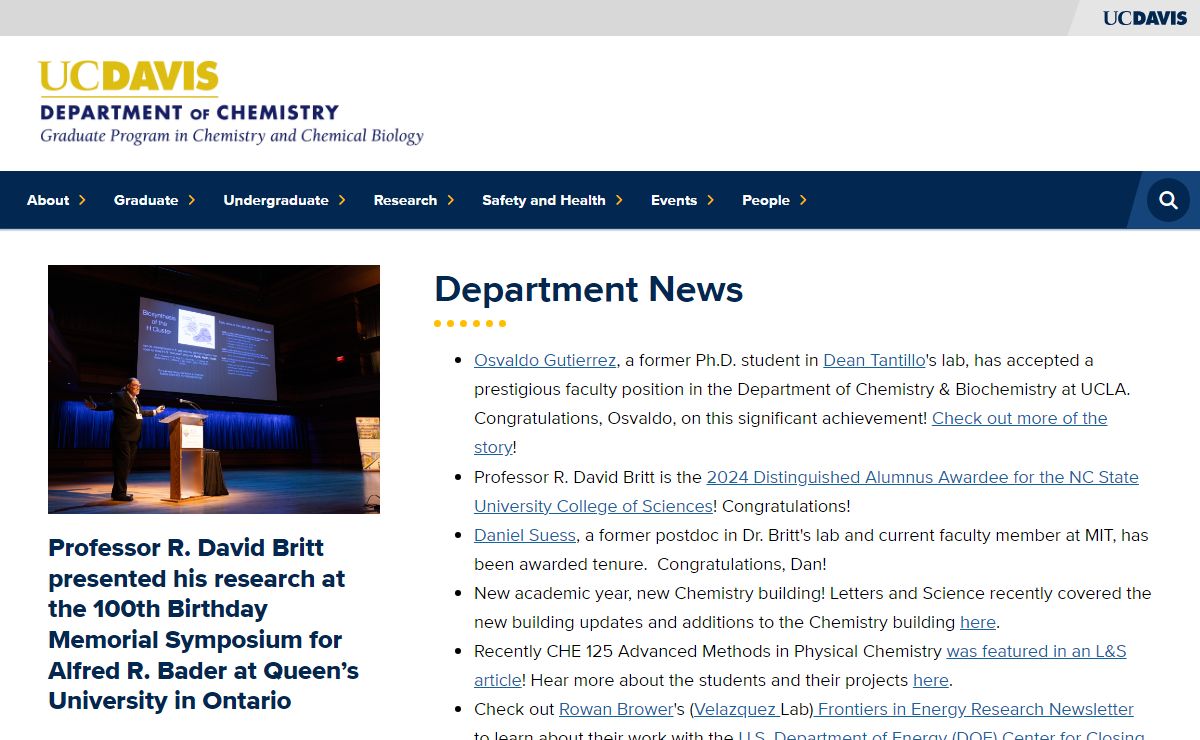Click 'here' link about students' projects

931,680
